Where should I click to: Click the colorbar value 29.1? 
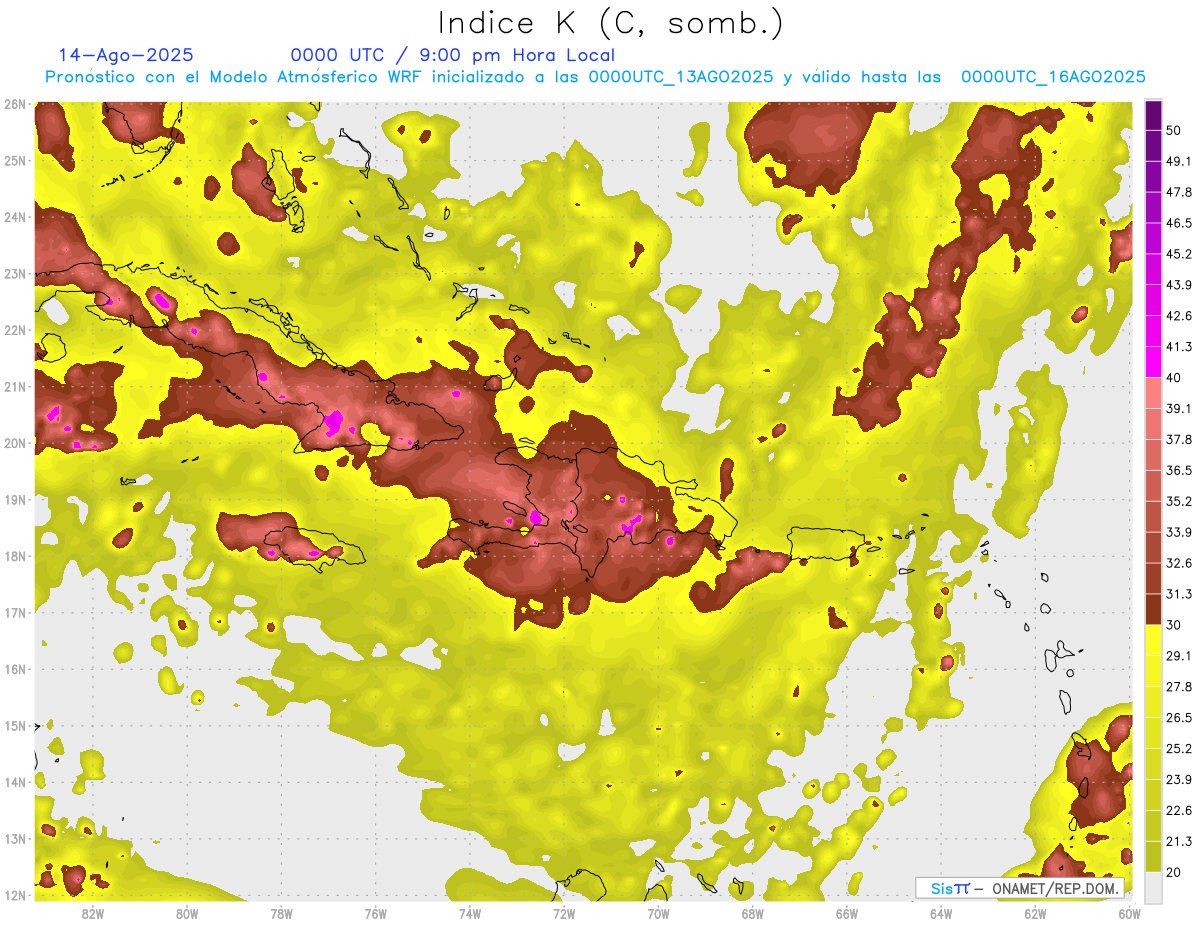tap(1179, 656)
